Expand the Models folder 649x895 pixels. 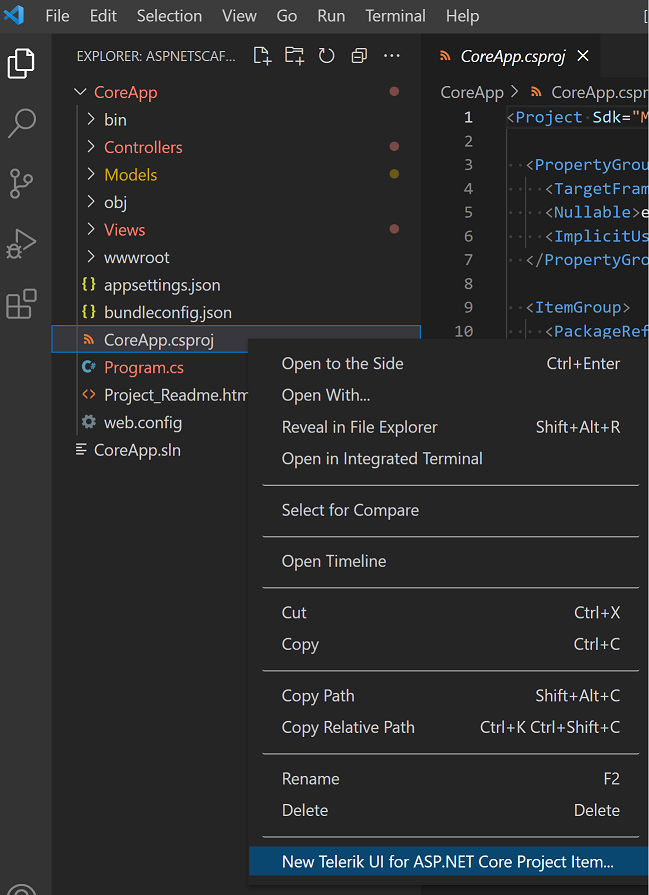point(91,174)
